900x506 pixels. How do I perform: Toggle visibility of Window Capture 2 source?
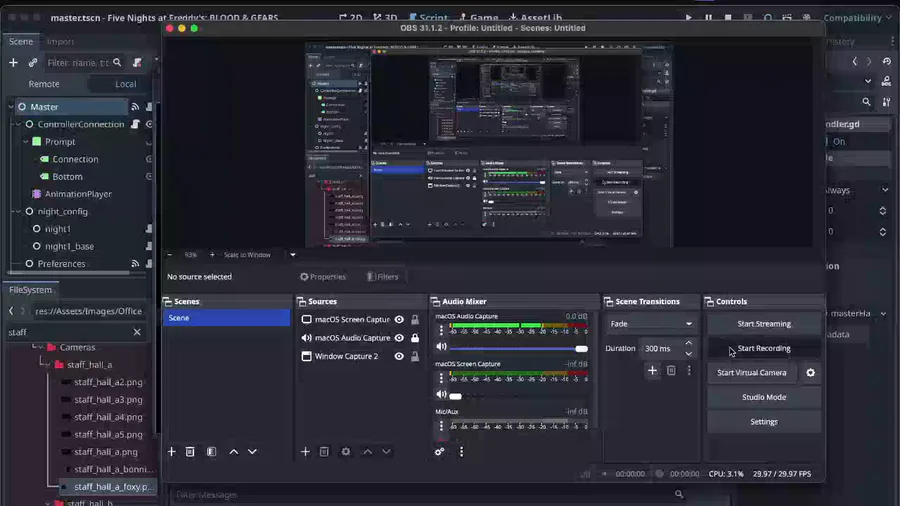399,356
